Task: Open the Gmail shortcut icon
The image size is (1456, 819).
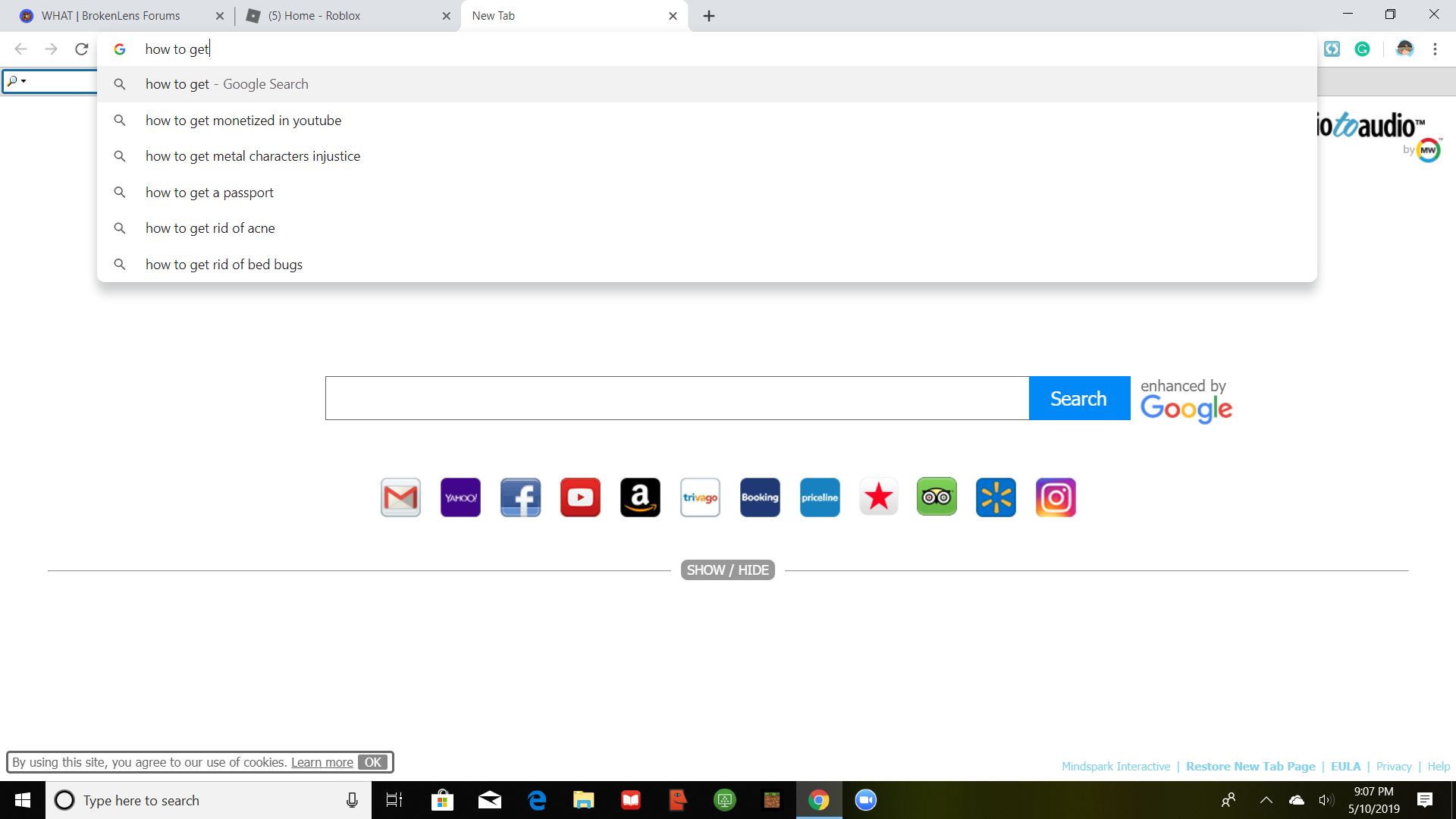Action: 400,497
